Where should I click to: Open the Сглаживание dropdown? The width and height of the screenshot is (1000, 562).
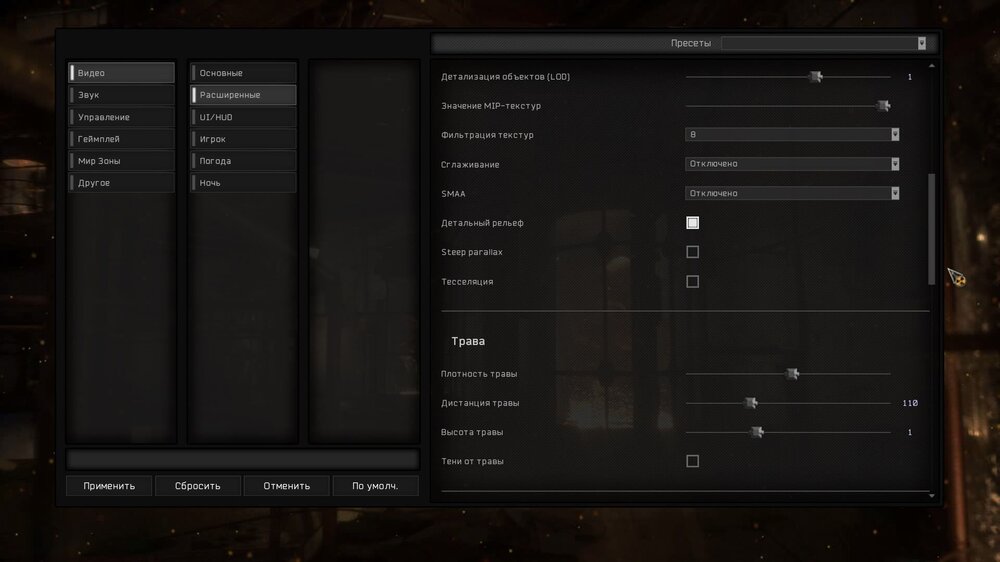792,164
